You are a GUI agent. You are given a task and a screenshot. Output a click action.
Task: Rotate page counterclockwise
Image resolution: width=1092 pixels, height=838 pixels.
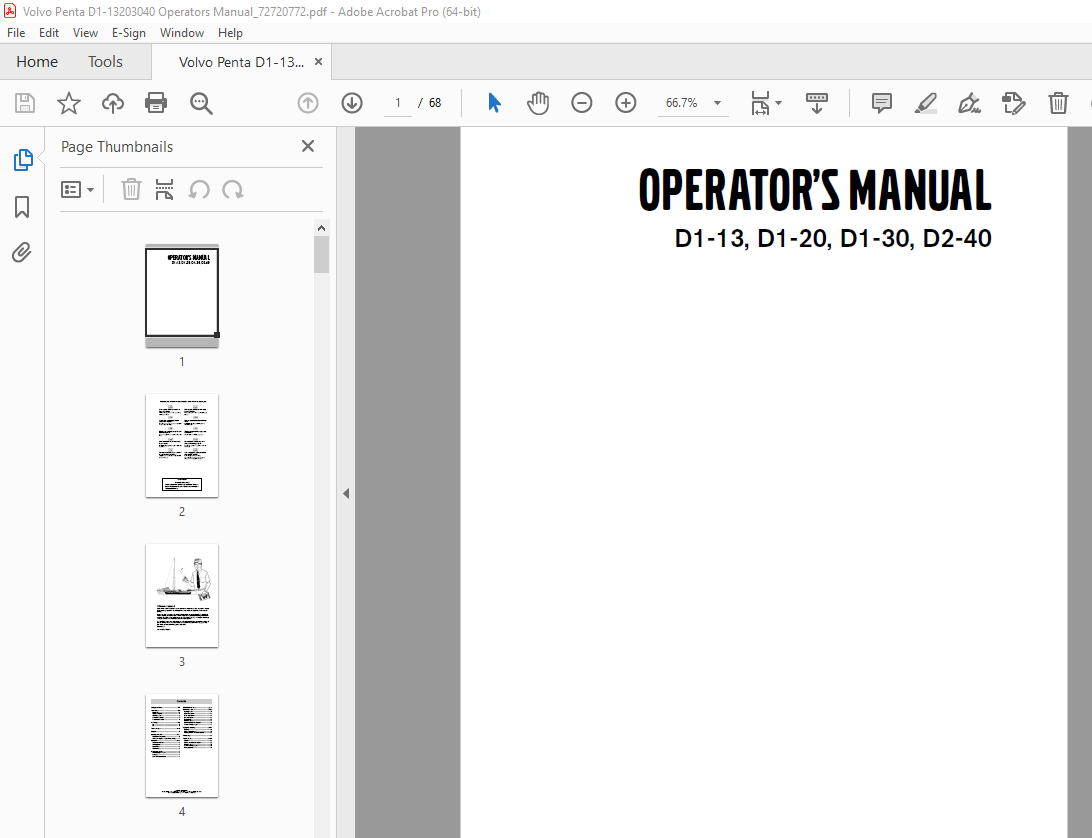(199, 189)
